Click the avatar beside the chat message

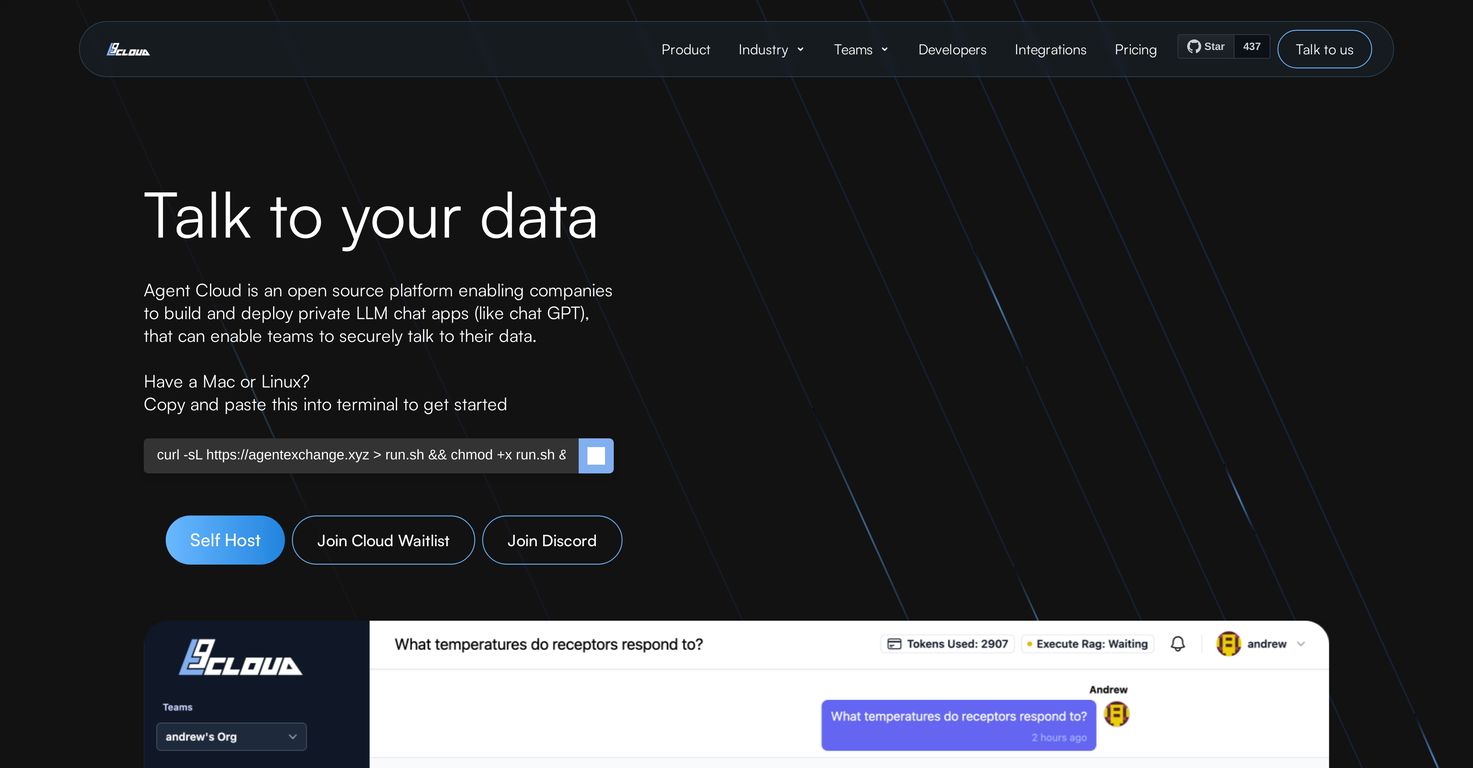click(x=1116, y=714)
